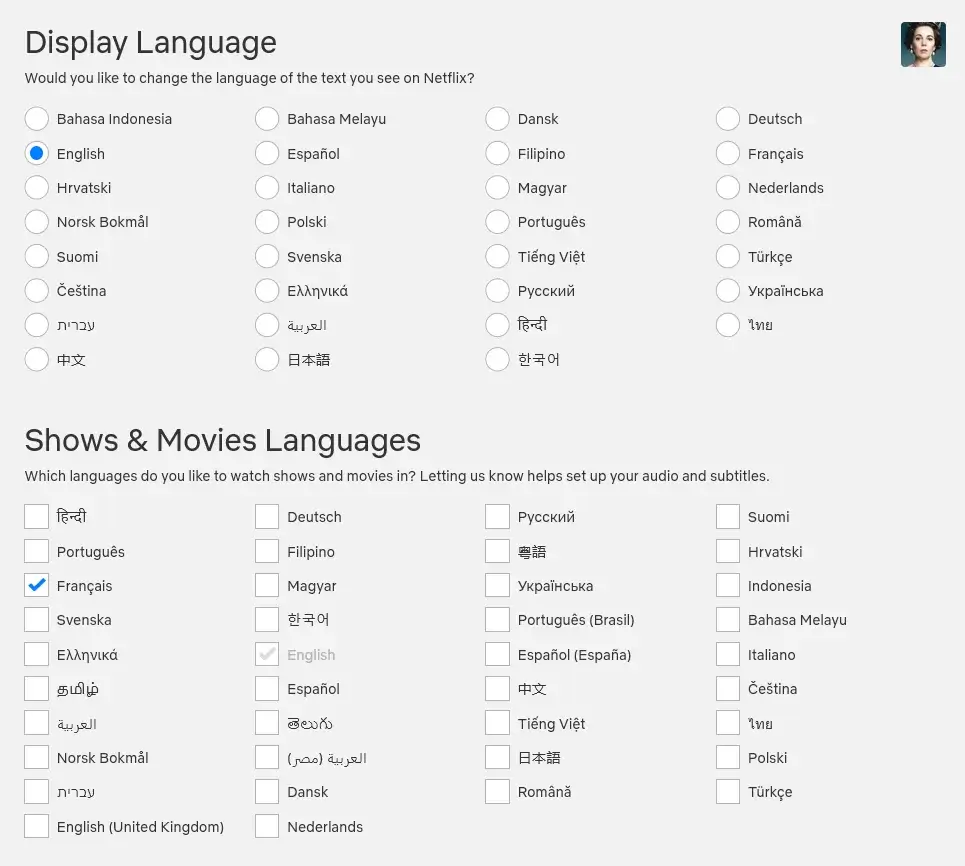Pick Français for the display language
This screenshot has height=866, width=965.
pos(728,153)
